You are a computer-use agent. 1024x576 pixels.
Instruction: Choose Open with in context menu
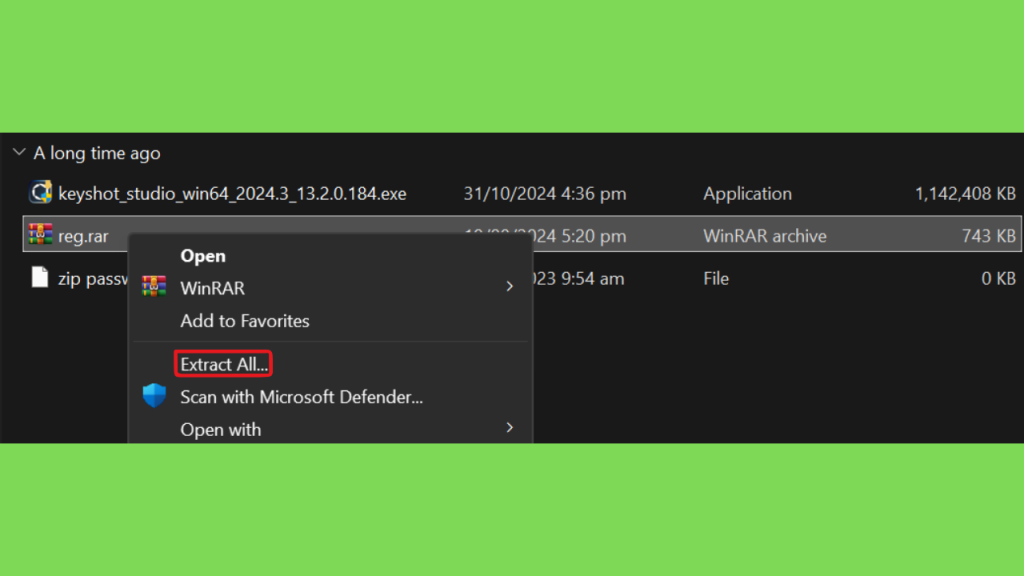coord(221,430)
